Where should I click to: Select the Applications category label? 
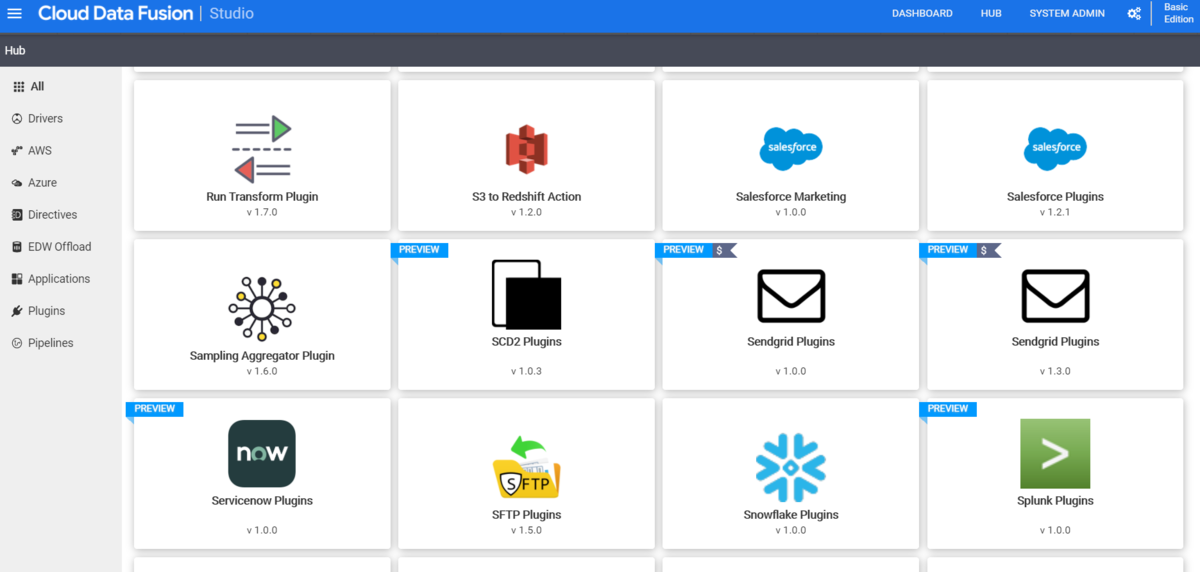pyautogui.click(x=59, y=279)
